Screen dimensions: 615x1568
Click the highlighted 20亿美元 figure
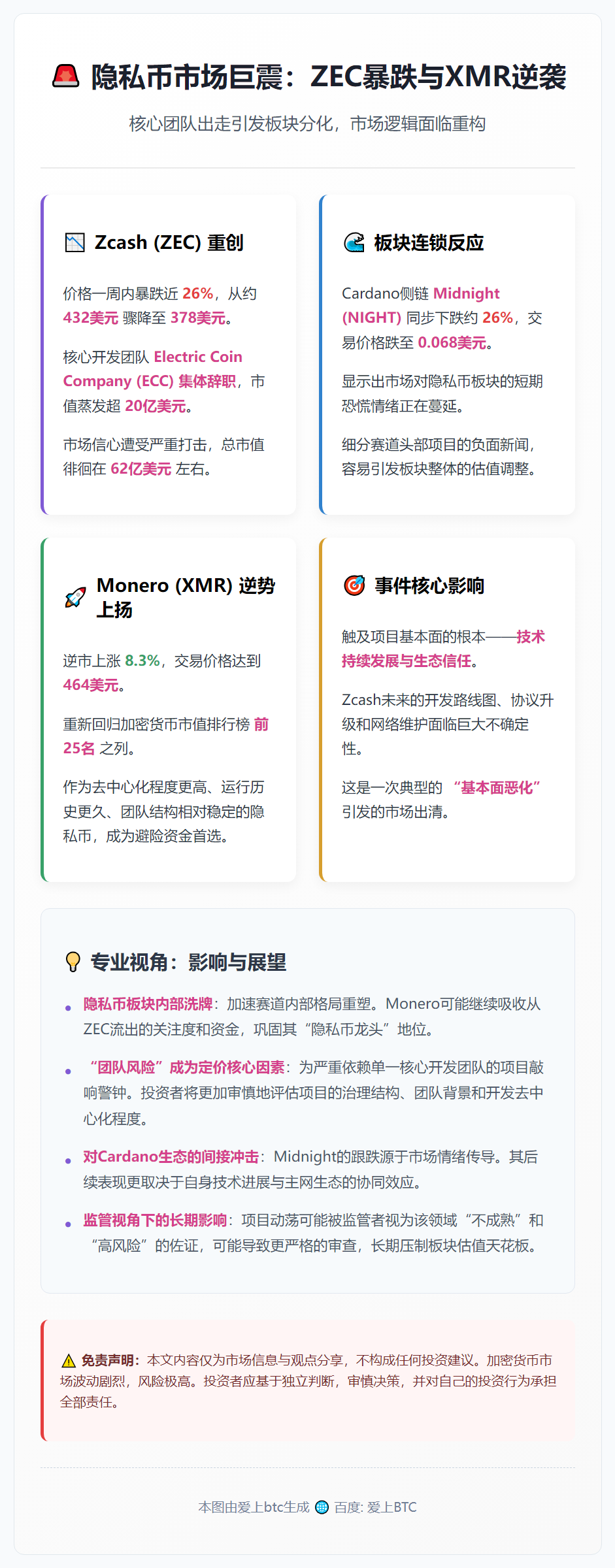point(156,406)
